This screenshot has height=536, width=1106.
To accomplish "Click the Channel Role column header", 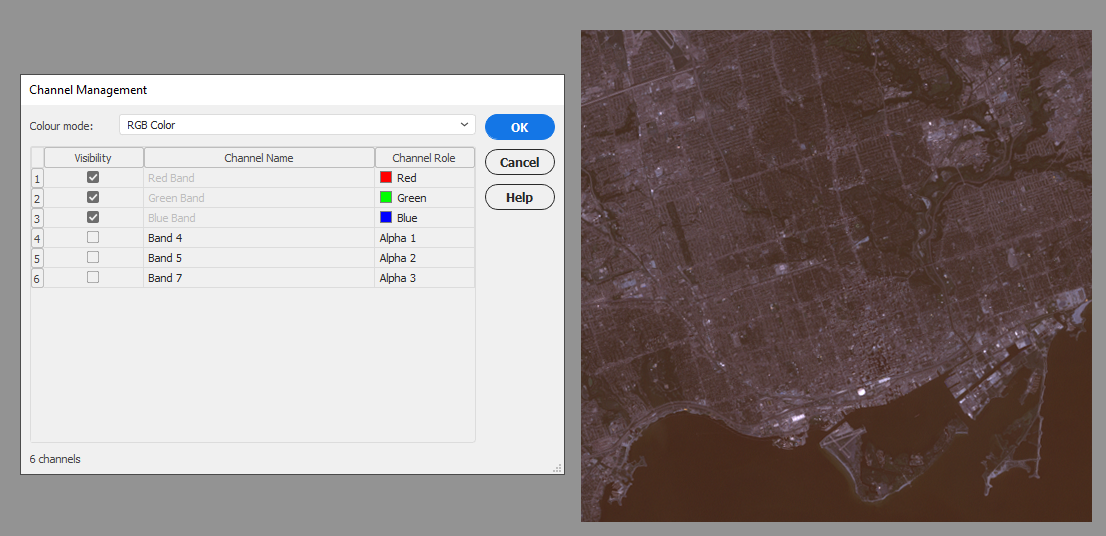I will point(425,157).
